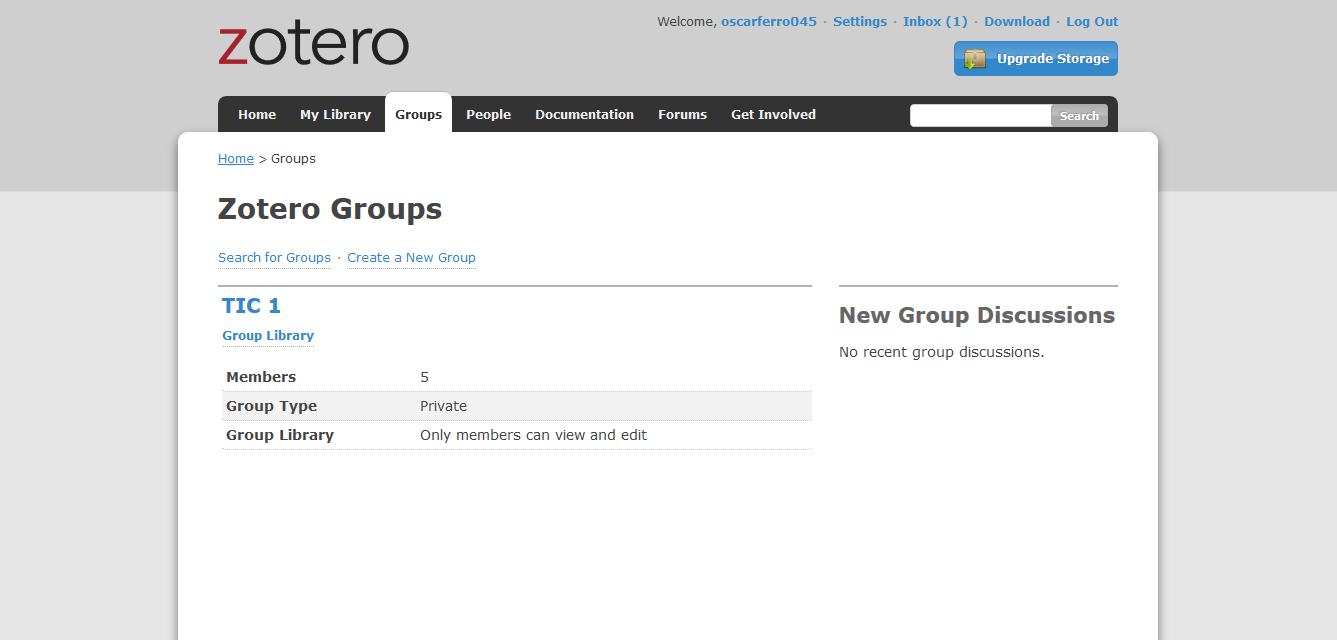The width and height of the screenshot is (1337, 640).
Task: Open the oscarferro045 profile link
Action: click(769, 21)
